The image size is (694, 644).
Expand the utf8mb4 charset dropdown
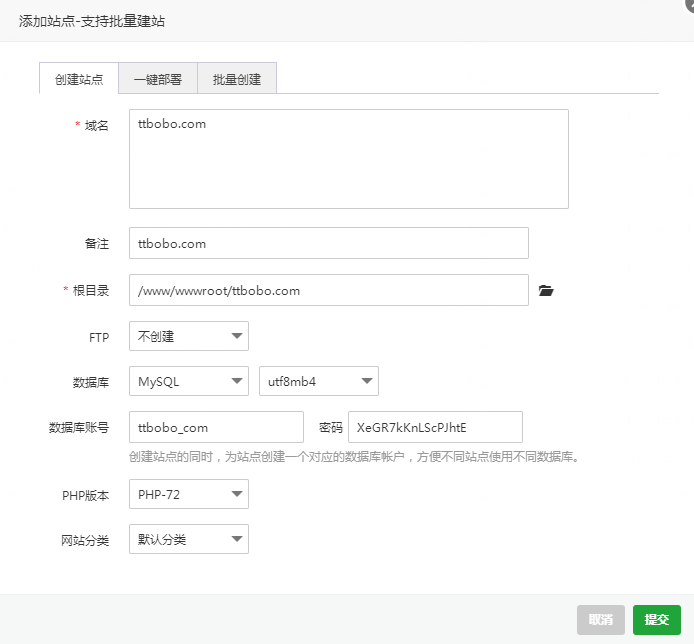click(x=318, y=381)
